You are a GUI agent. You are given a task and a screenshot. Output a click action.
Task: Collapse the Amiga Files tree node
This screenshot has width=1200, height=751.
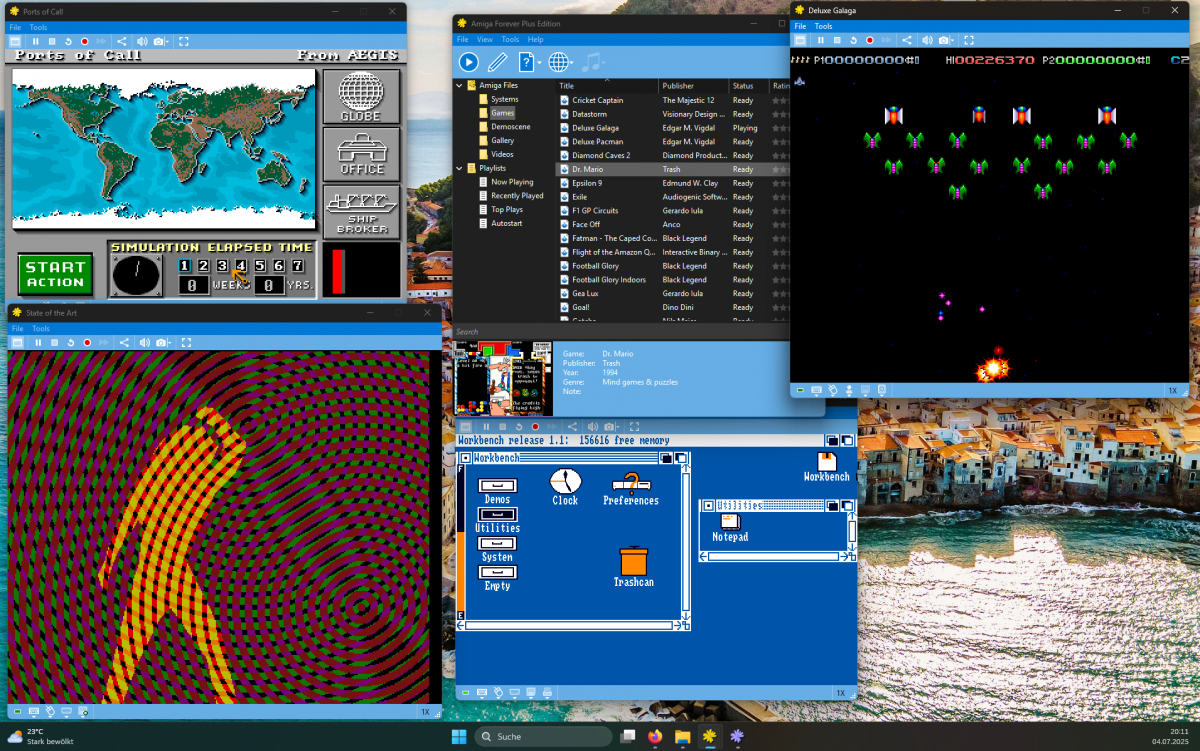[x=460, y=86]
